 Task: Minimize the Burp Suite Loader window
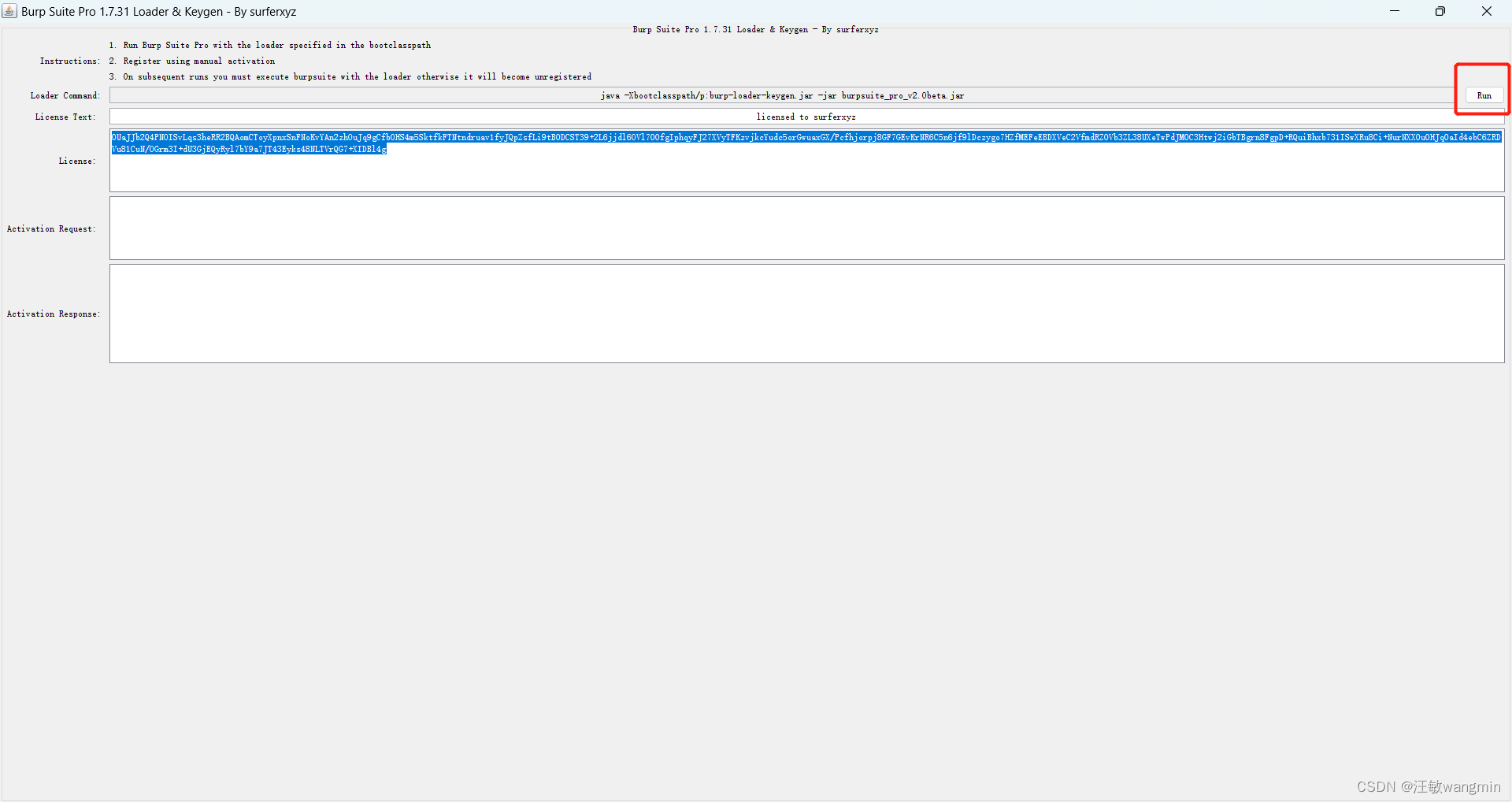pos(1395,11)
